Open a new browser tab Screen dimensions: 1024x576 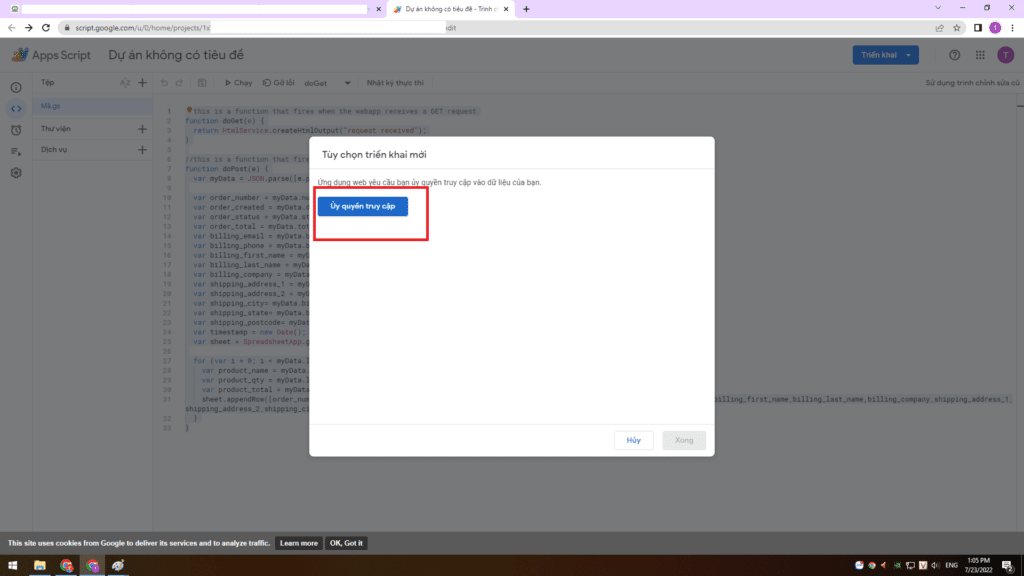click(526, 9)
